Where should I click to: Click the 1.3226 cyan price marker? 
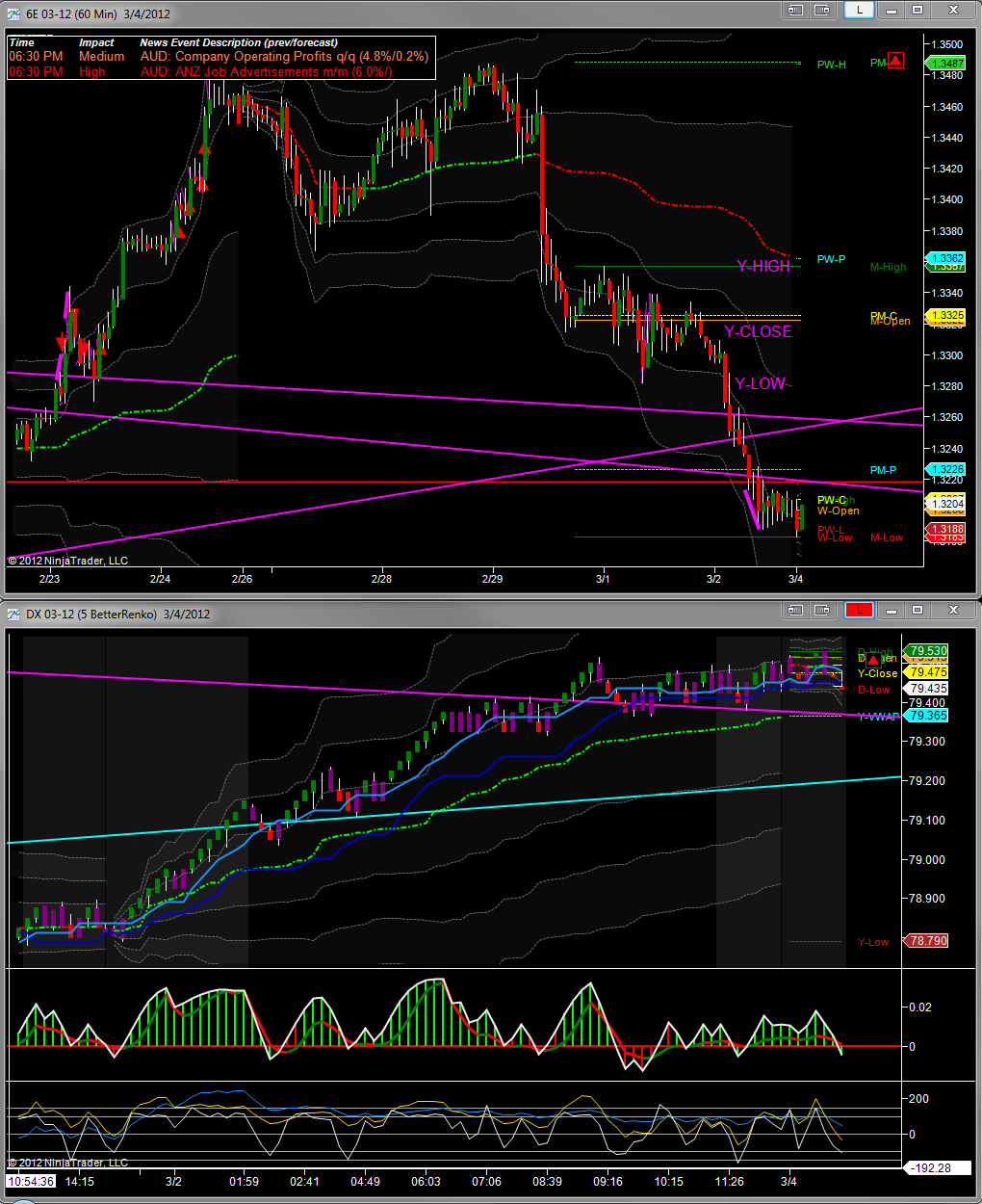coord(946,470)
